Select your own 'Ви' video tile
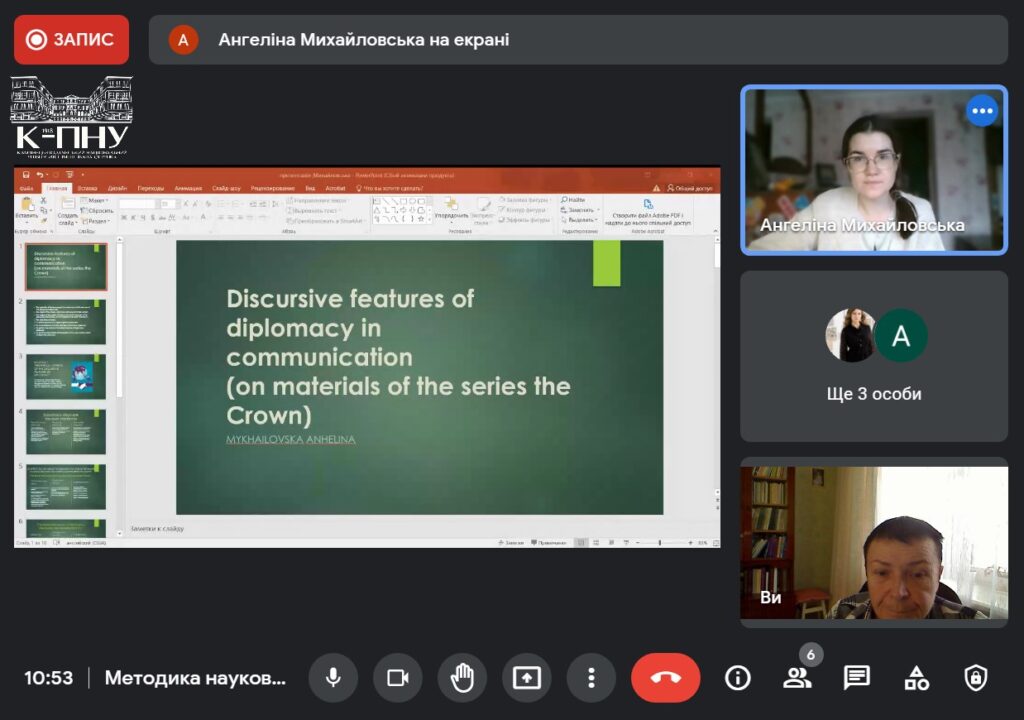Screen dimensions: 1024x720 point(874,542)
